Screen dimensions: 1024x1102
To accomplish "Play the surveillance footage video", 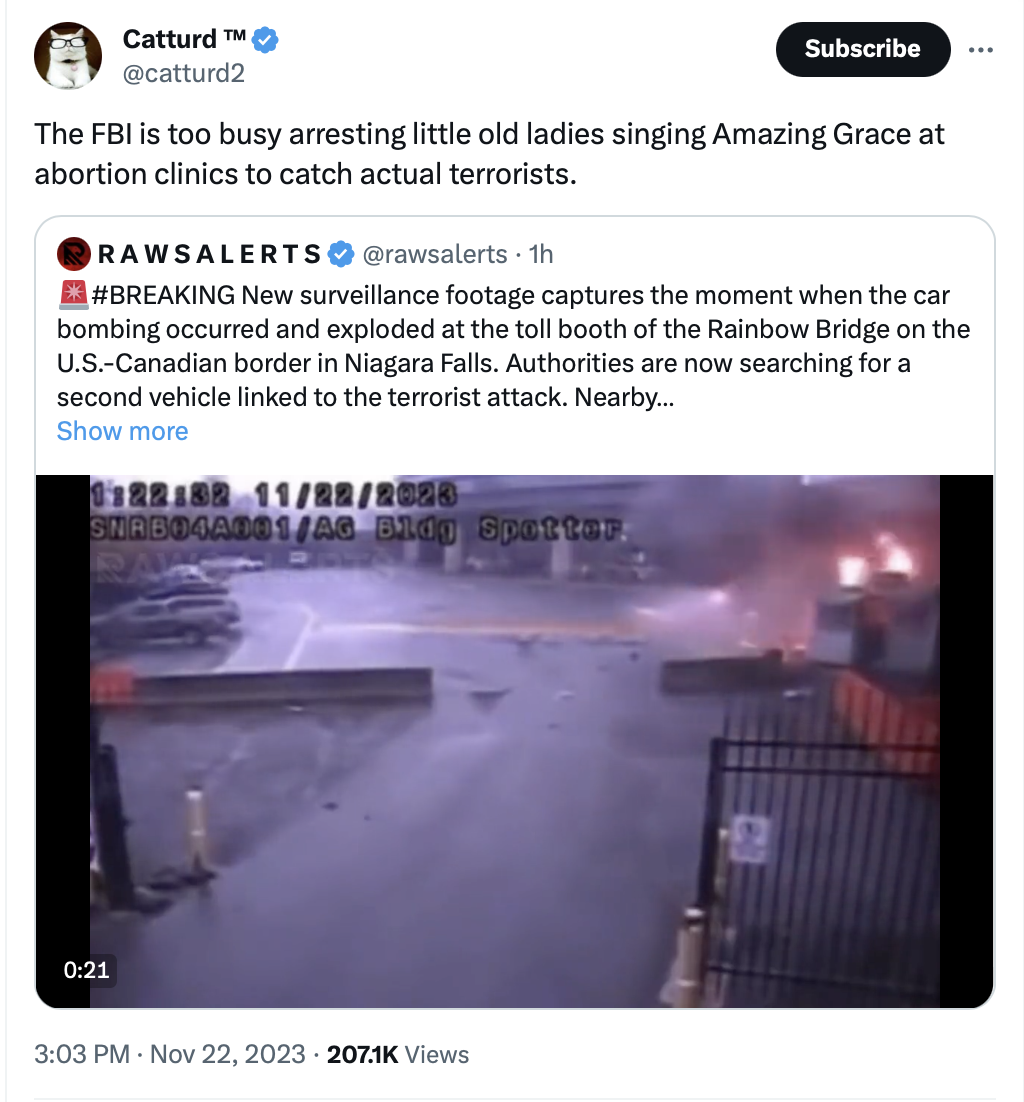I will (514, 741).
